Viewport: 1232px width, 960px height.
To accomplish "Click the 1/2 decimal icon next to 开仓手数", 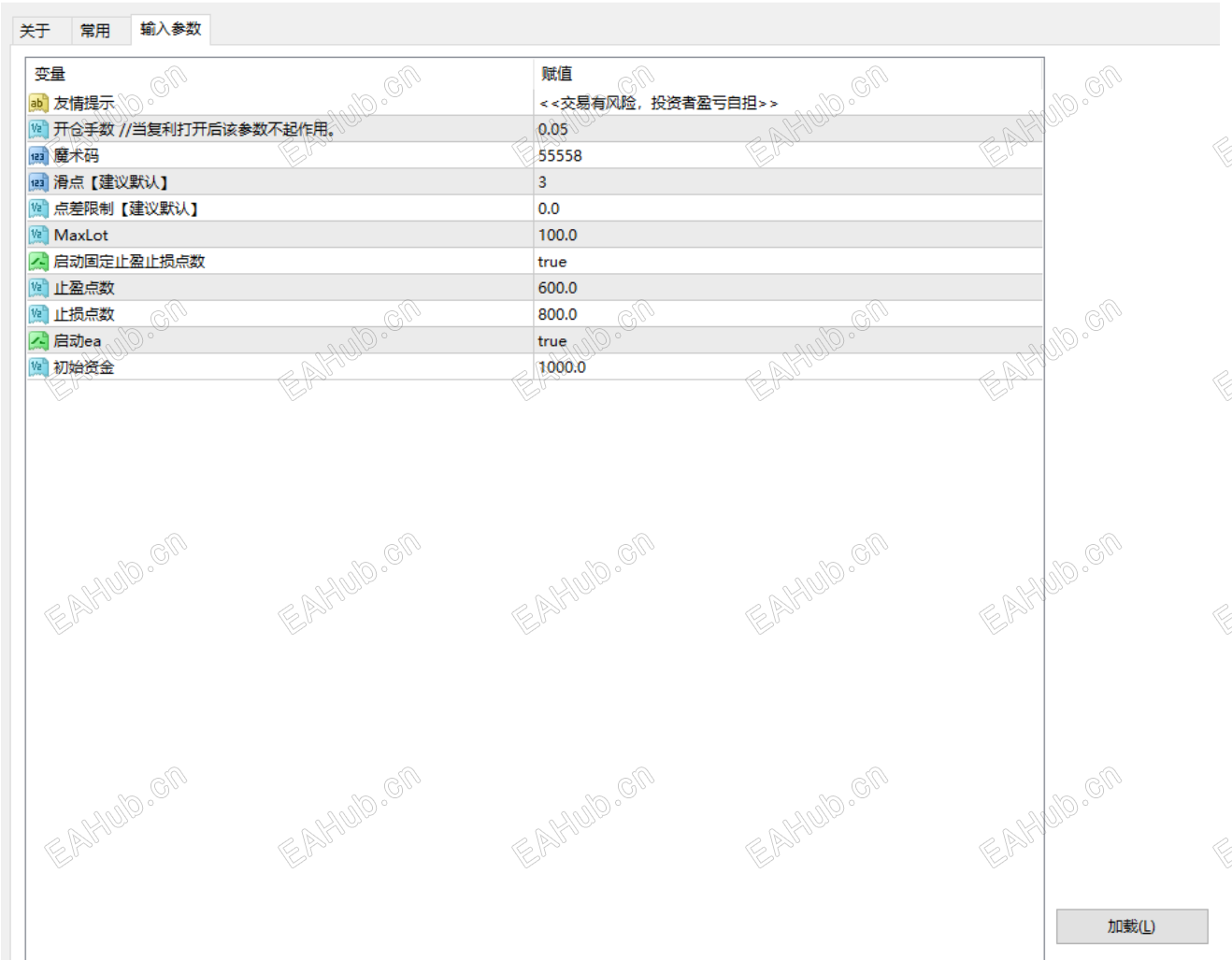I will [x=36, y=129].
